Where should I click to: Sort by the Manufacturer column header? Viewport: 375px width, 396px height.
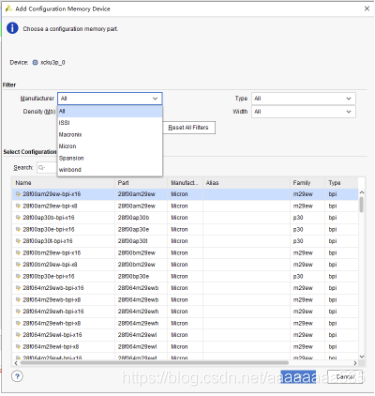click(x=185, y=183)
